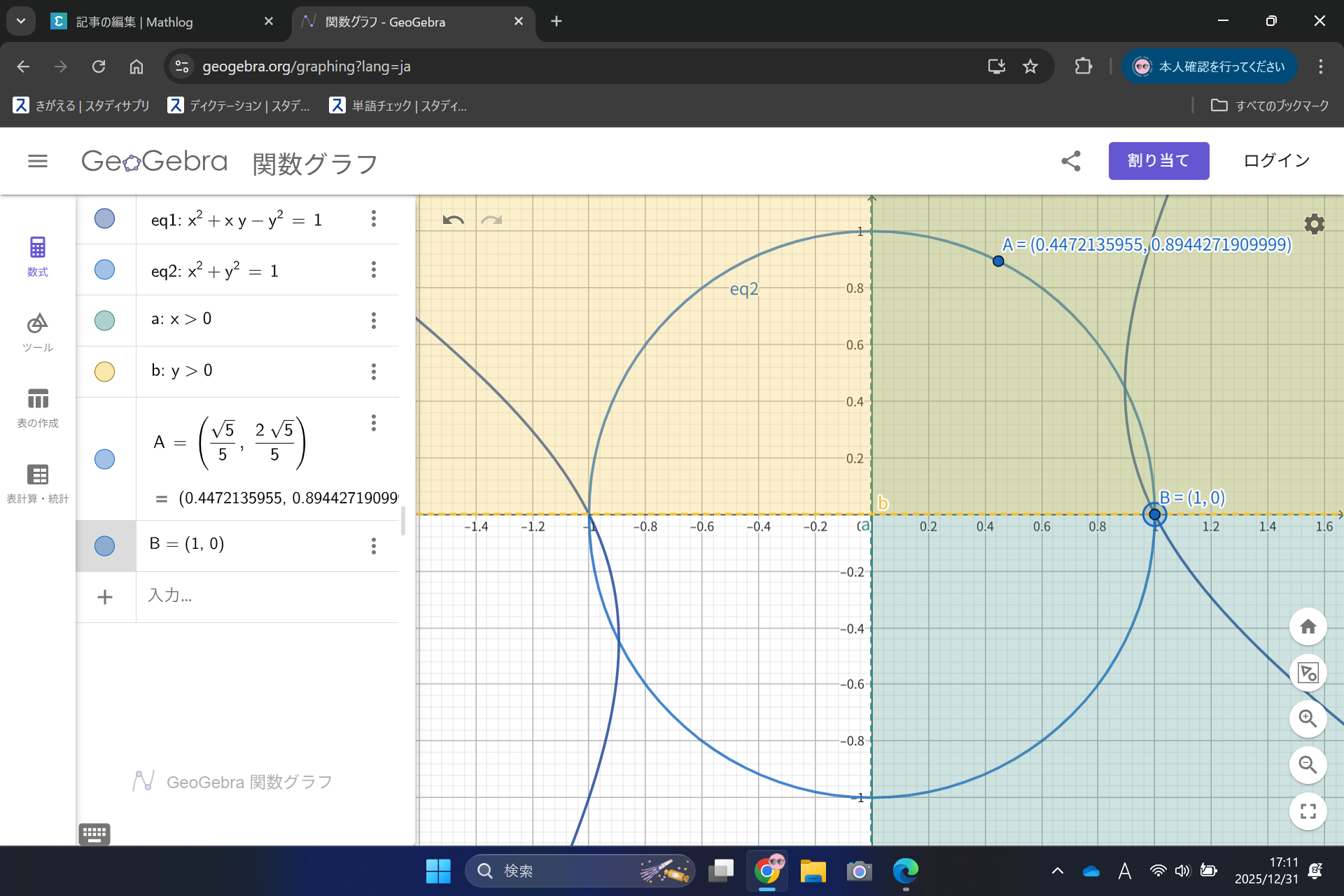Click the undo arrow in the graph view

[x=454, y=219]
